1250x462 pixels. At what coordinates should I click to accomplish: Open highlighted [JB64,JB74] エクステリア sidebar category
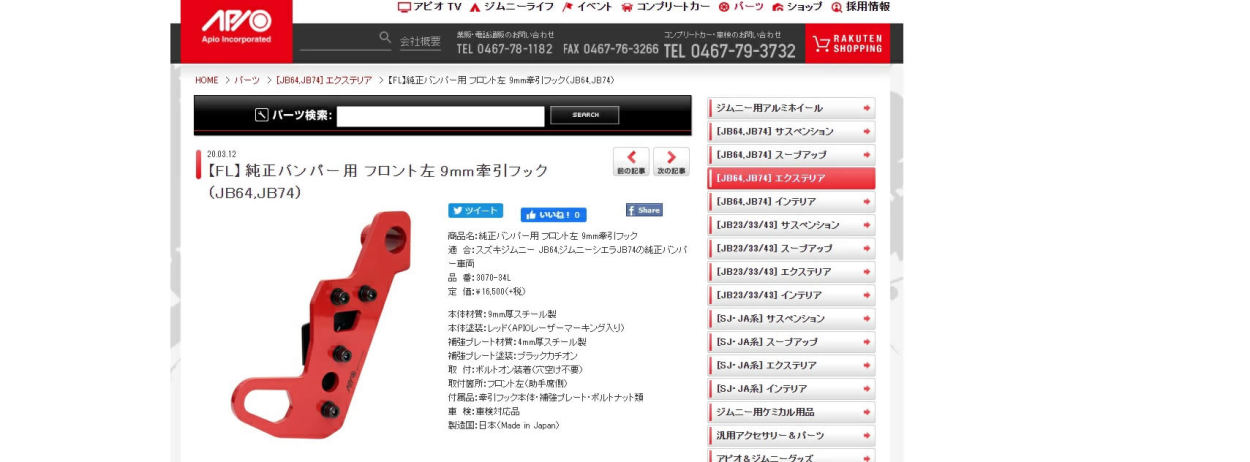[x=791, y=178]
